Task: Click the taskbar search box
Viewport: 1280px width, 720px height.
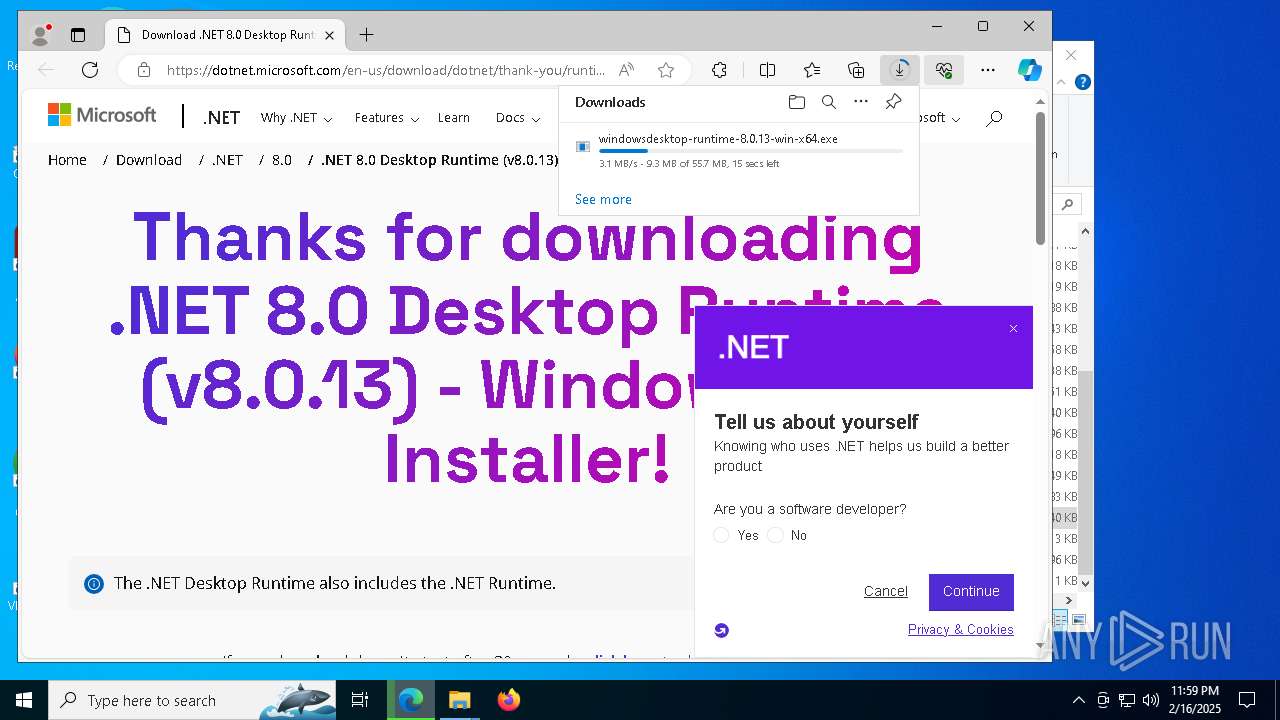Action: click(192, 700)
